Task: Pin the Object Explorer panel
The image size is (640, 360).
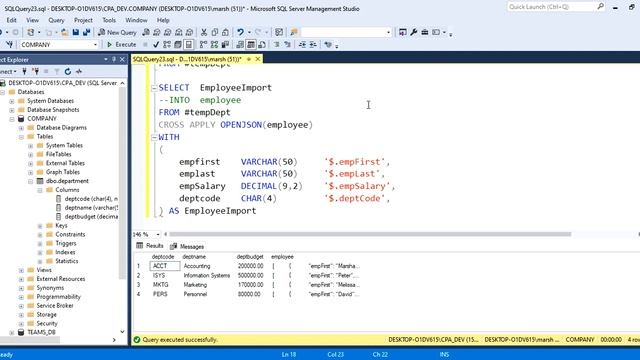Action: tap(114, 60)
